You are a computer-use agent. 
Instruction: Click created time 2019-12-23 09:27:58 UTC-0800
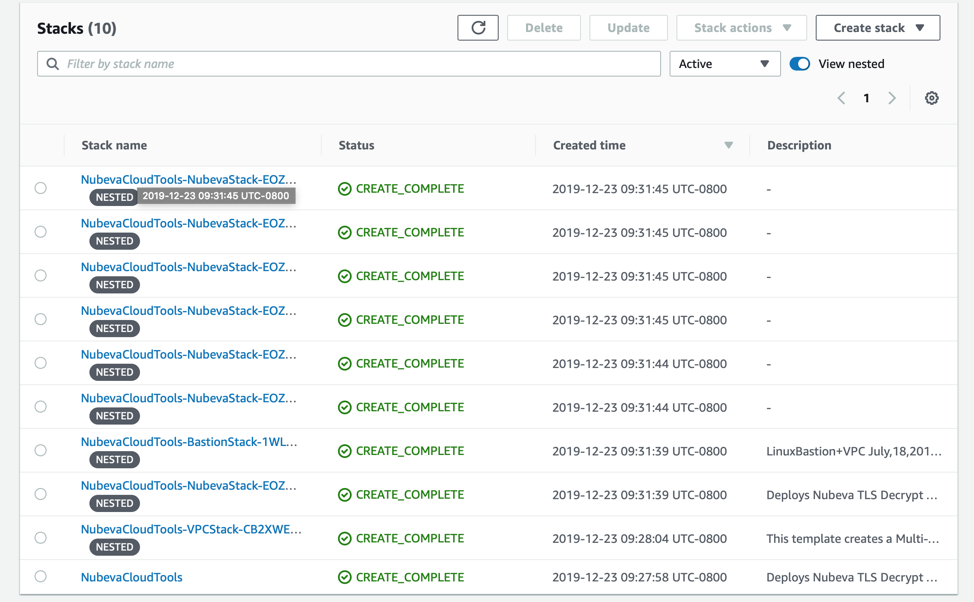click(x=639, y=577)
